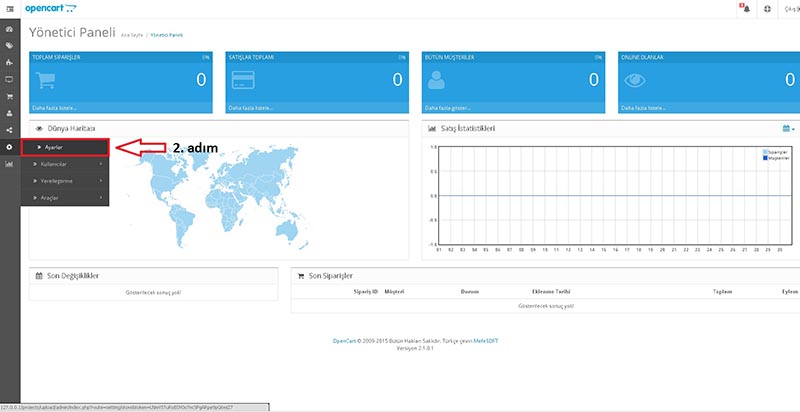The height and width of the screenshot is (412, 800).
Task: Click the Müşteriler legend color swatch
Action: coord(765,158)
